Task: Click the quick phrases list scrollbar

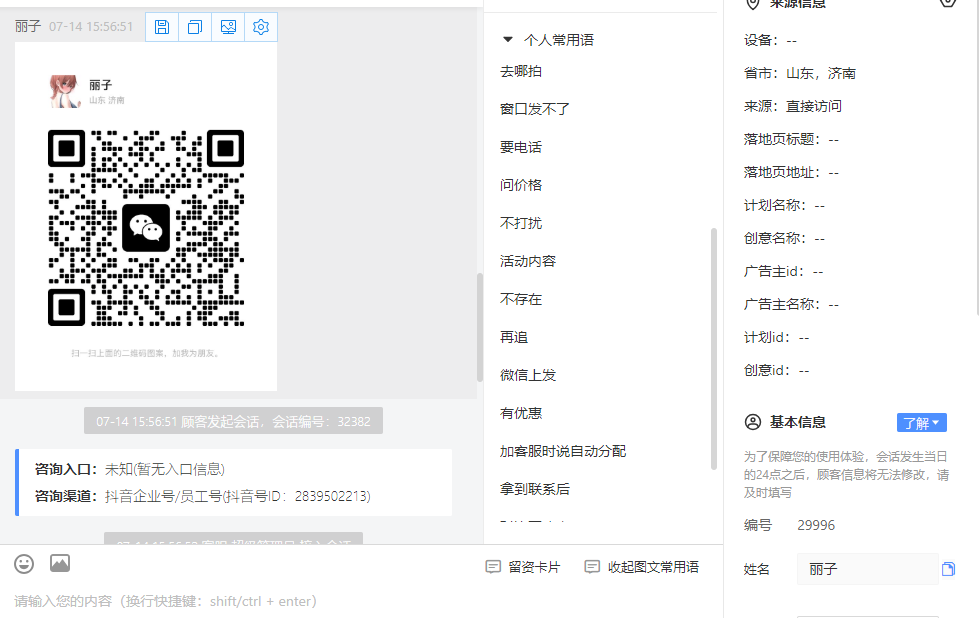Action: coord(714,348)
